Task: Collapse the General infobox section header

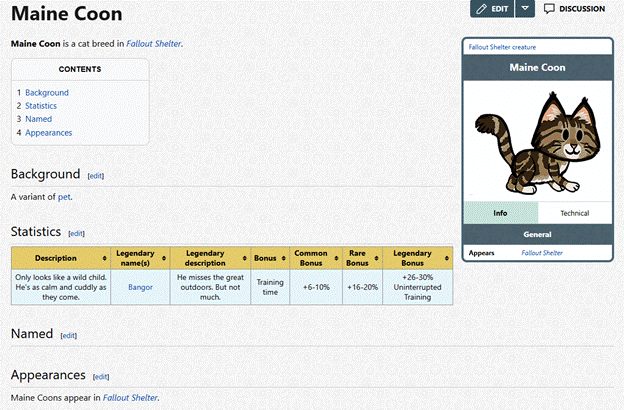Action: pyautogui.click(x=538, y=234)
